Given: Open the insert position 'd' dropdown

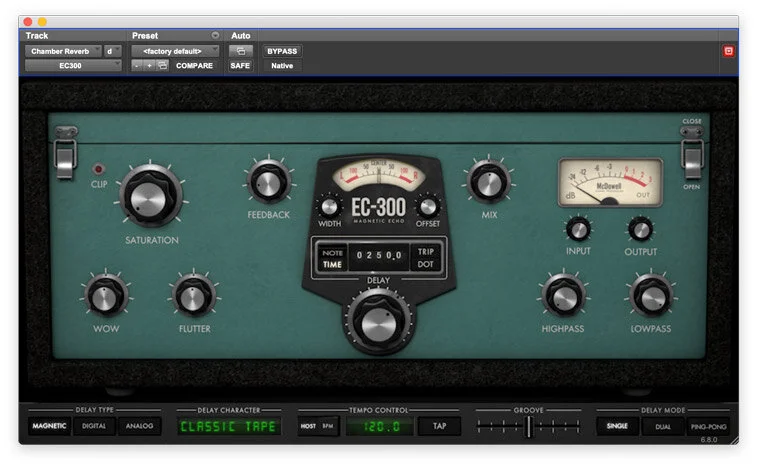Looking at the screenshot, I should pyautogui.click(x=112, y=51).
